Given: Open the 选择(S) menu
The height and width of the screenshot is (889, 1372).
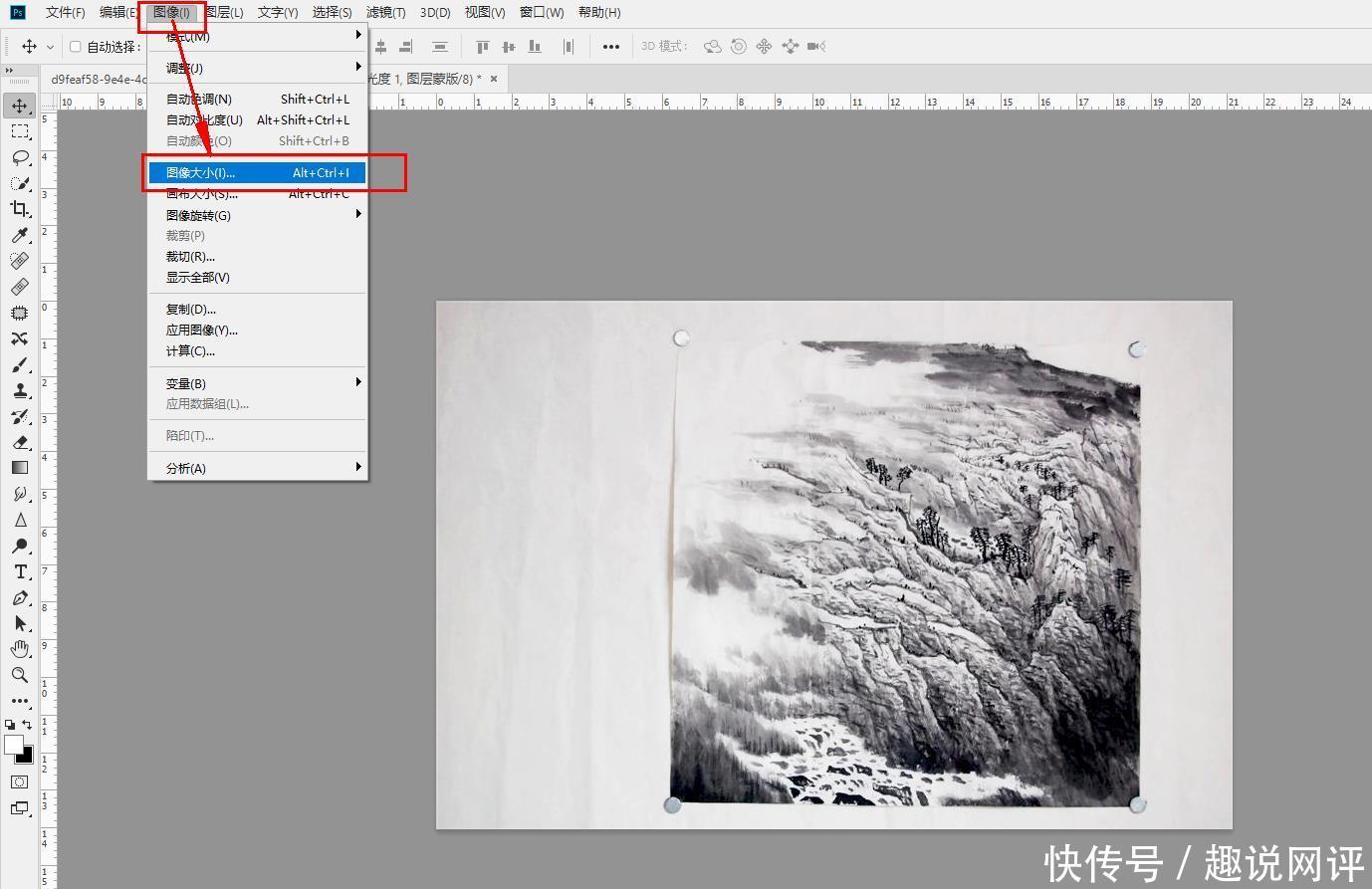Looking at the screenshot, I should [332, 12].
